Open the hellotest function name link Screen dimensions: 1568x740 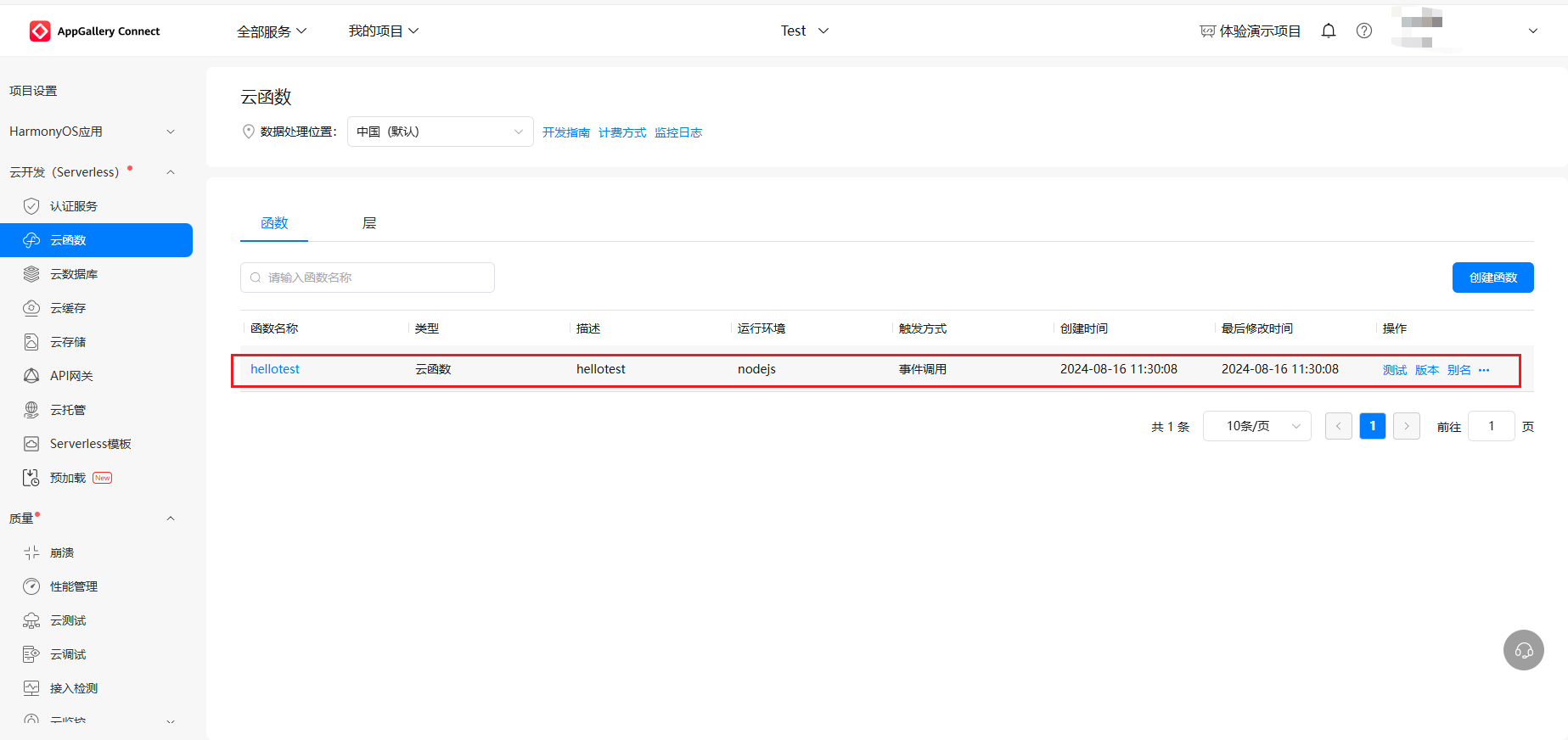click(x=275, y=369)
